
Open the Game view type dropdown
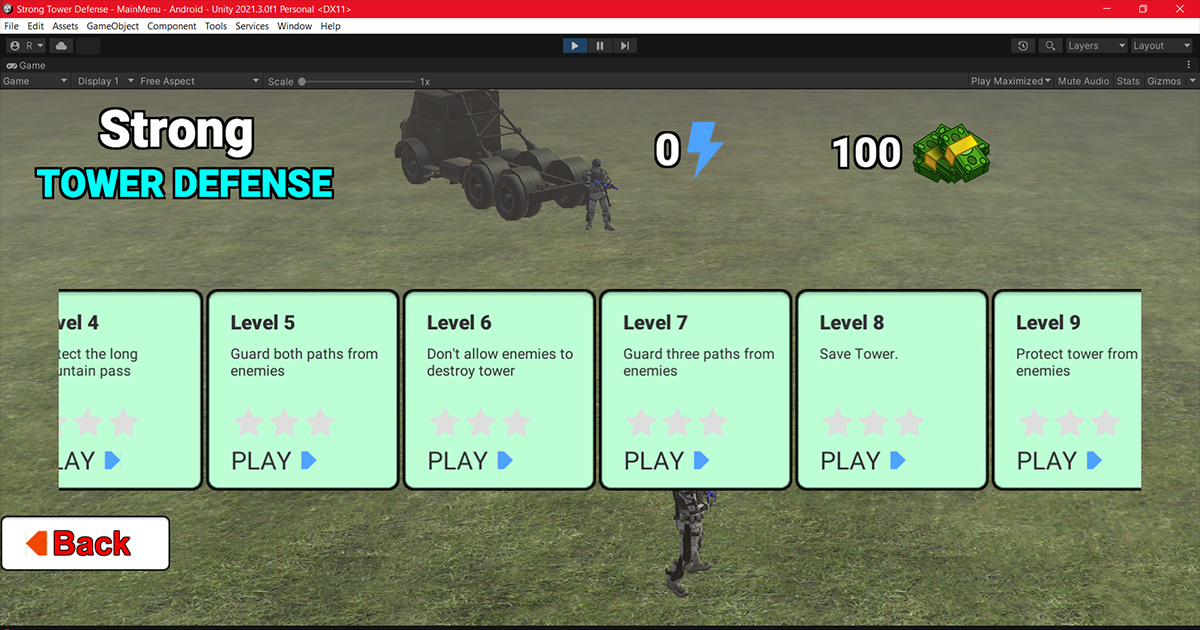[x=36, y=81]
